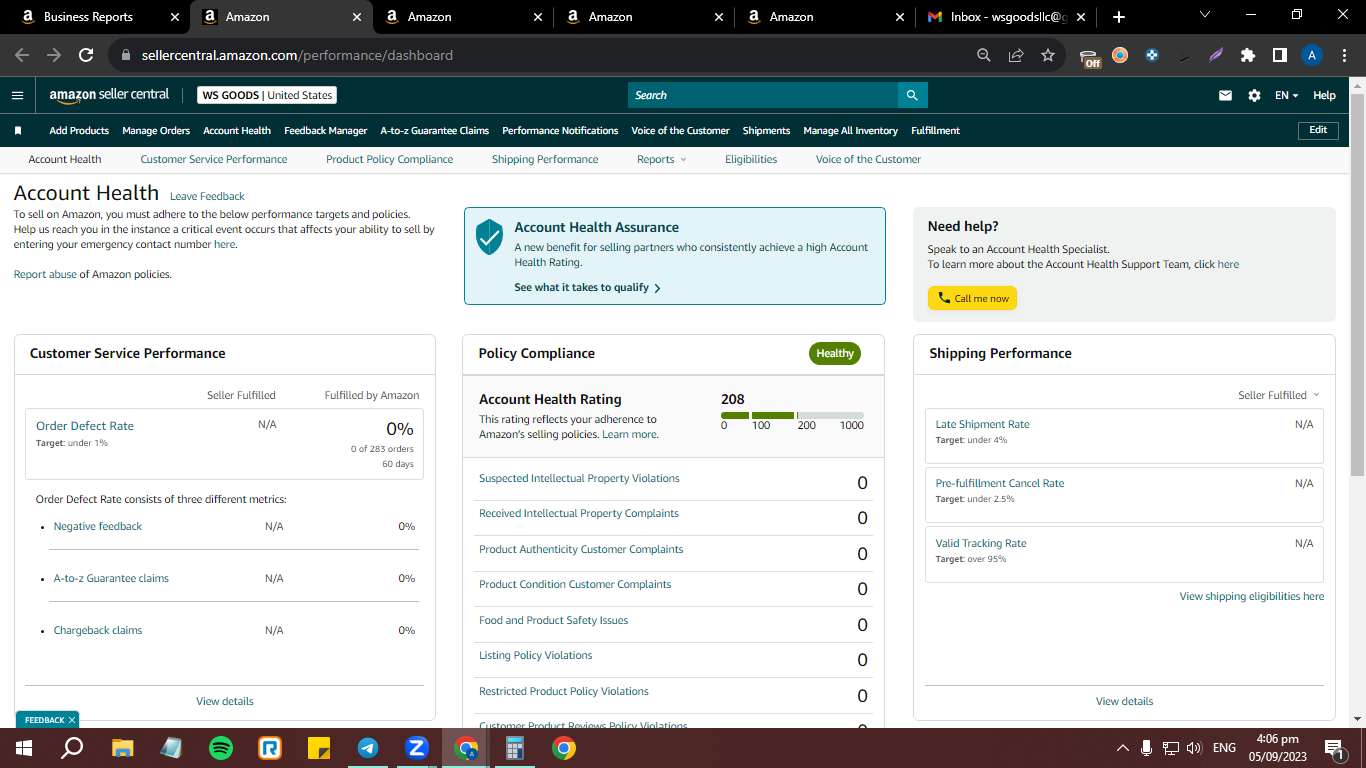Viewport: 1366px width, 768px height.
Task: Open the Product Policy Compliance tab
Action: [x=390, y=159]
